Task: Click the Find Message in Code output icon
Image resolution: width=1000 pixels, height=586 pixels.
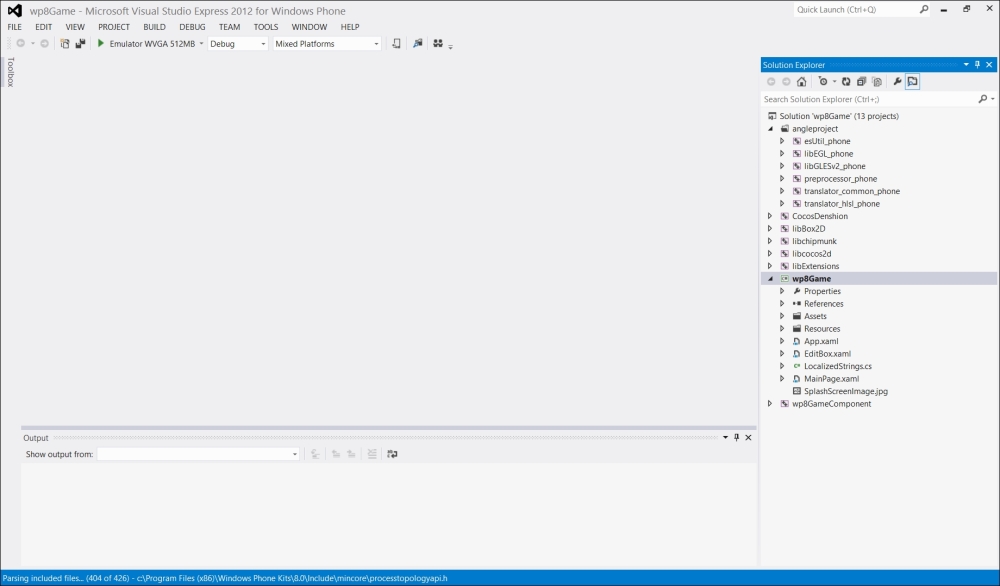Action: point(315,454)
